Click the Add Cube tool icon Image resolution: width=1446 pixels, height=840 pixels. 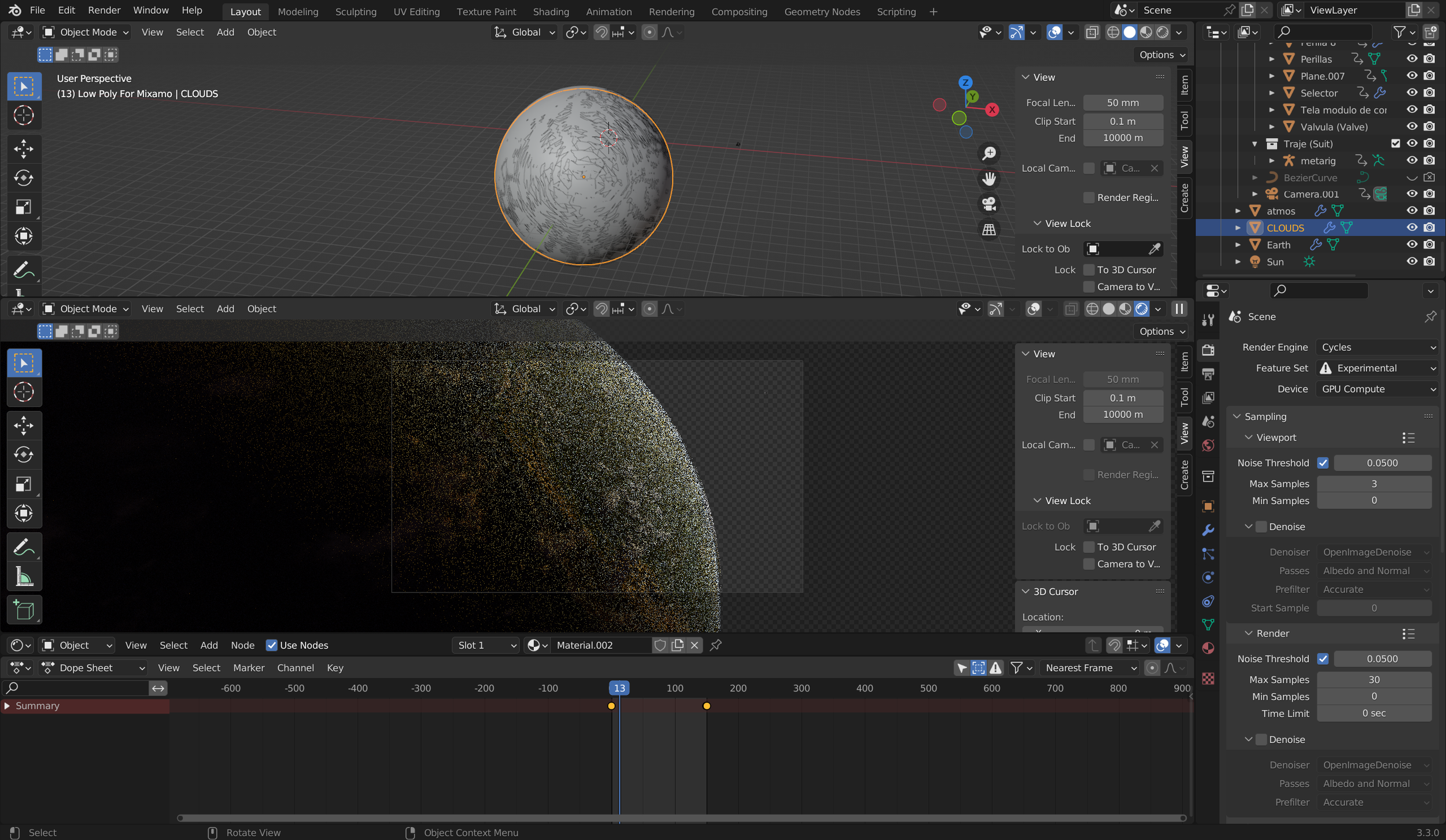(23, 610)
